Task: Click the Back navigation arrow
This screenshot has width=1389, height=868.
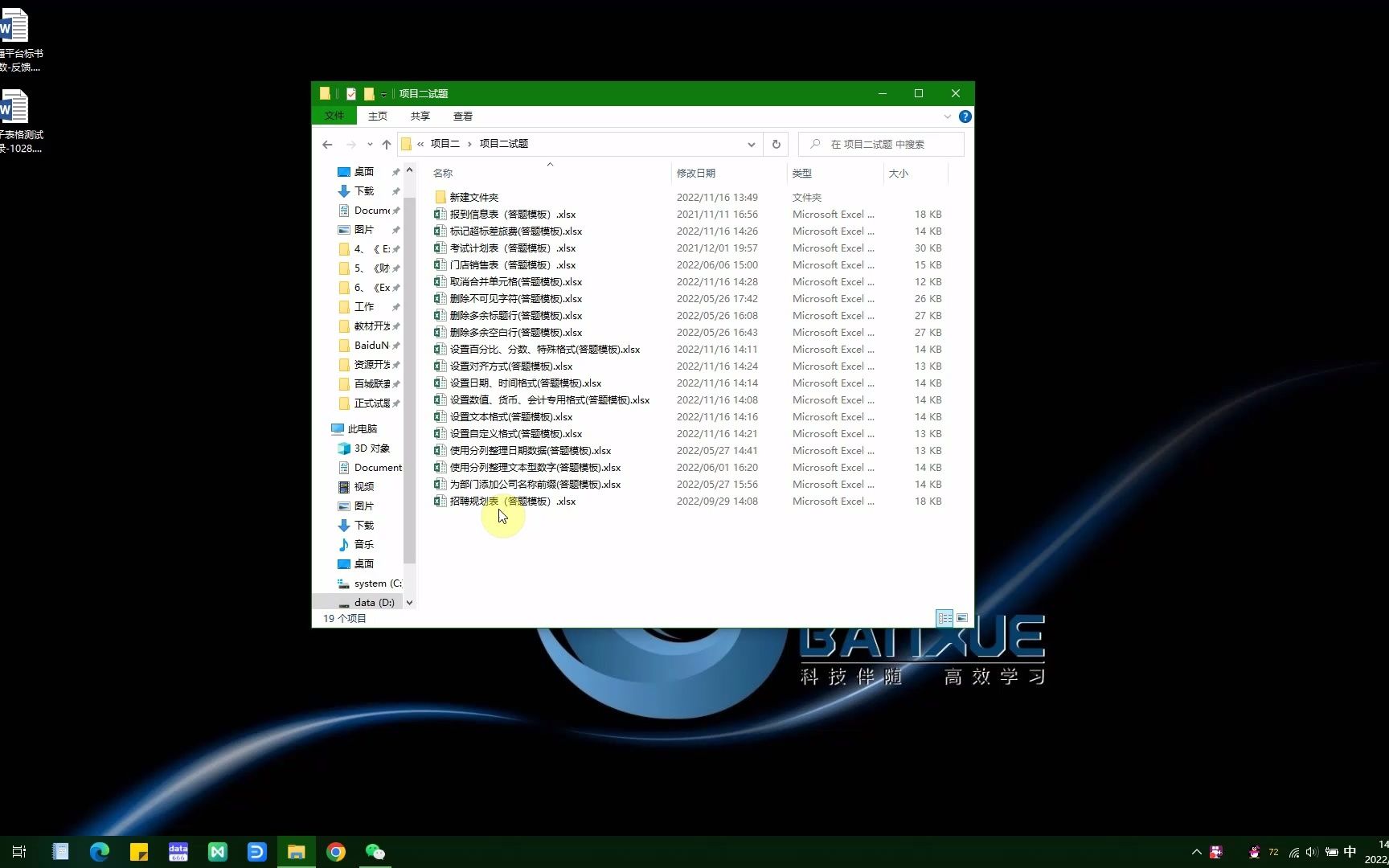Action: click(x=327, y=145)
